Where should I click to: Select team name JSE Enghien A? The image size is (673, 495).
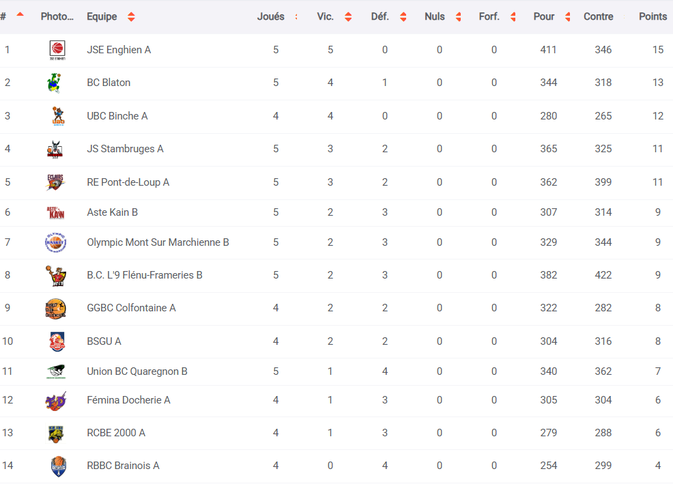tap(119, 50)
